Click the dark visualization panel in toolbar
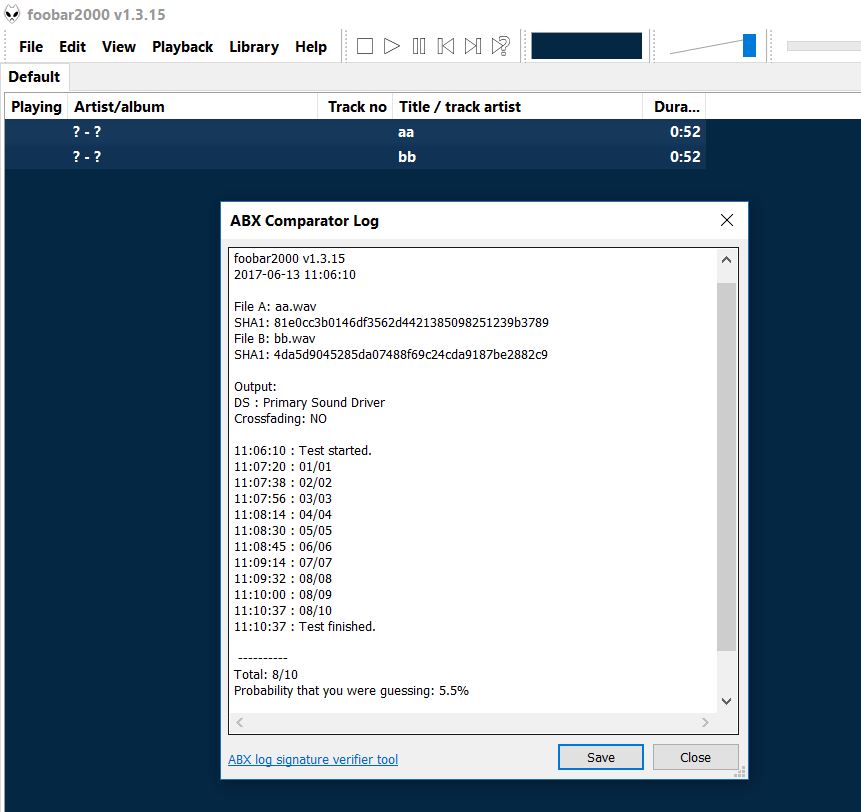This screenshot has width=861, height=812. tap(586, 46)
